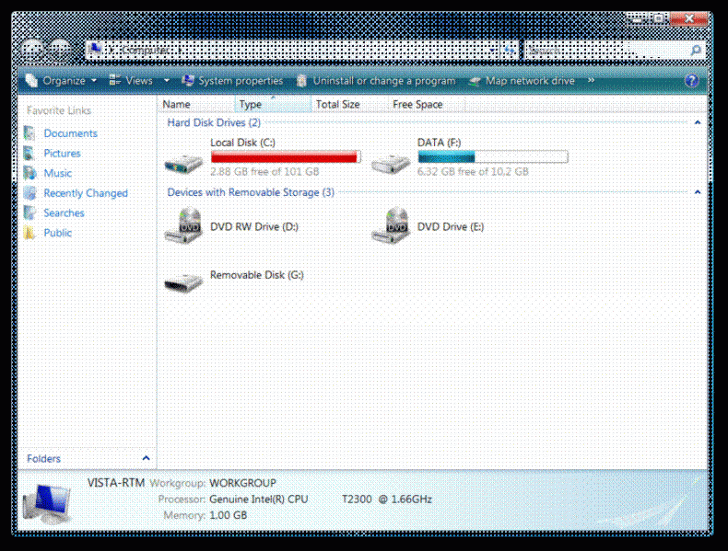Screen dimensions: 728x551
Task: Click the refresh icon beside address bar
Action: (x=509, y=50)
